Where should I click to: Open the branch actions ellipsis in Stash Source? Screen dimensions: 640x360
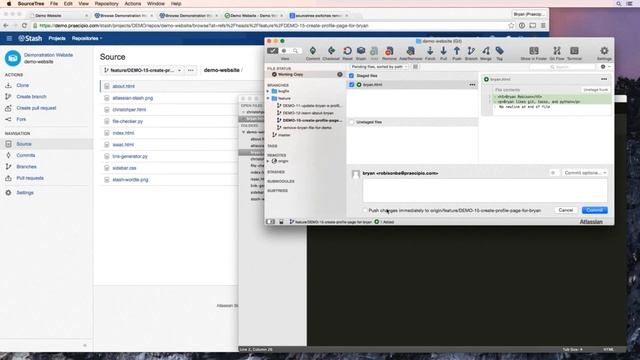pos(191,70)
